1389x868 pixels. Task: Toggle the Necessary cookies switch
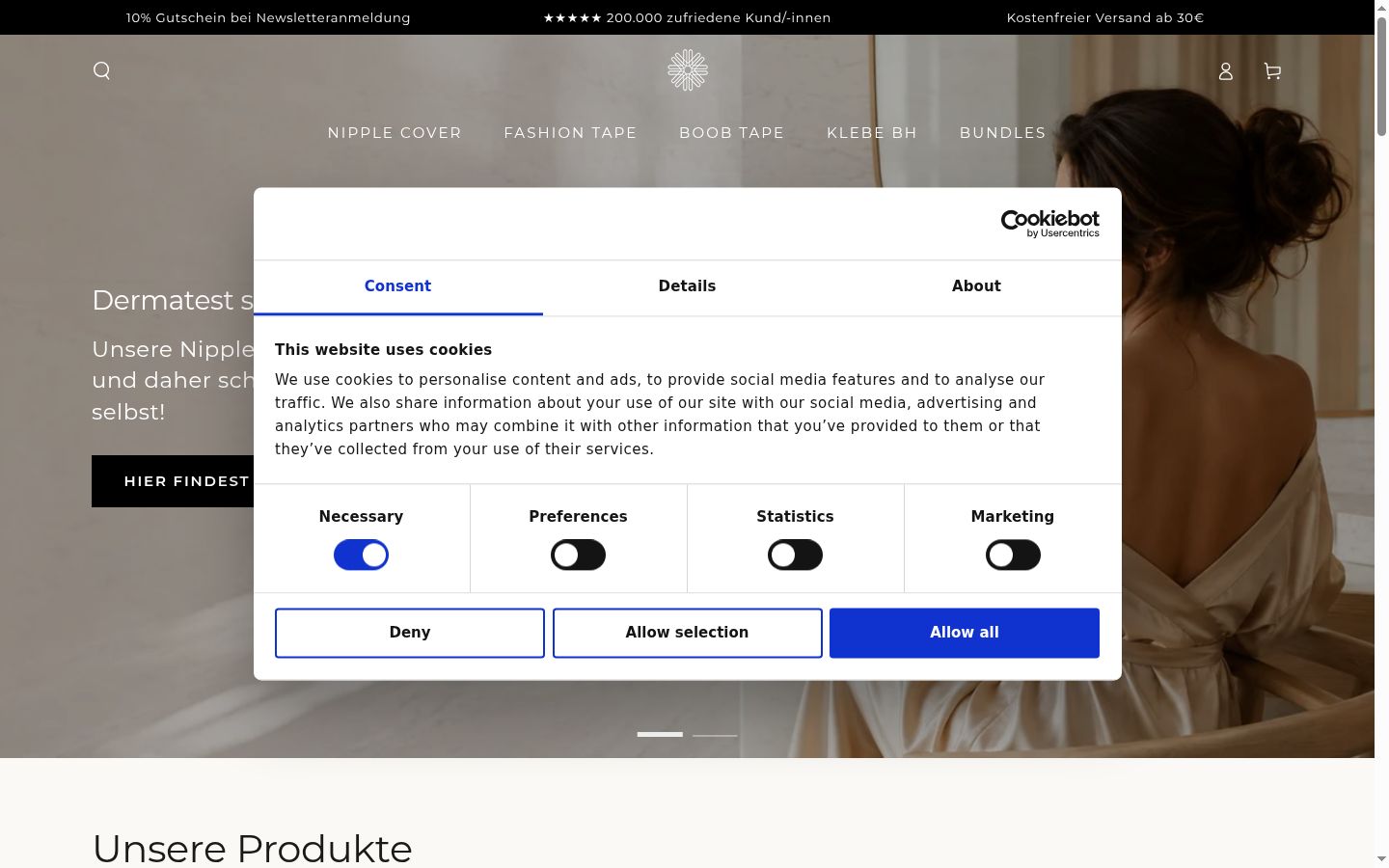point(361,555)
